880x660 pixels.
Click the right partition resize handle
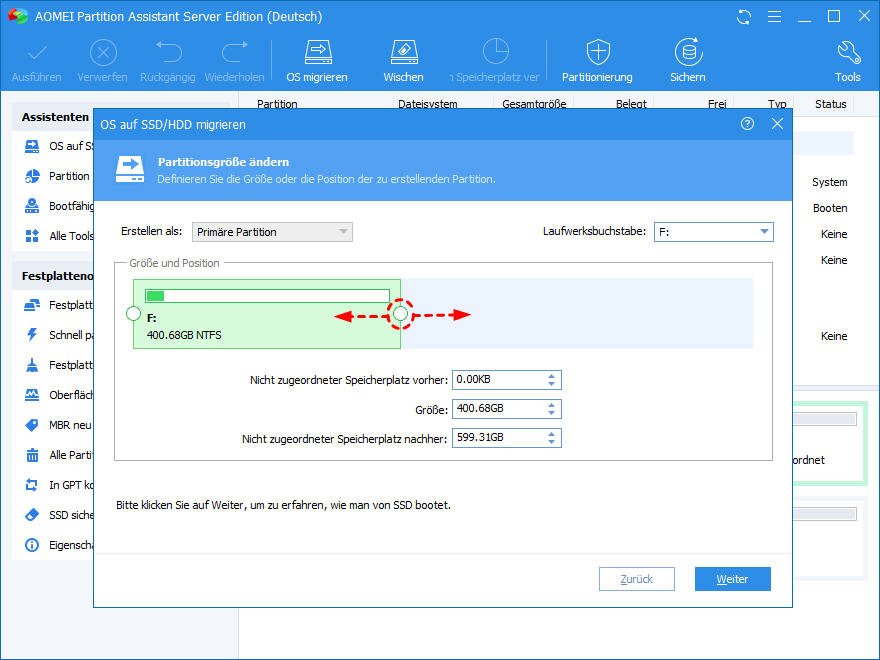[400, 314]
